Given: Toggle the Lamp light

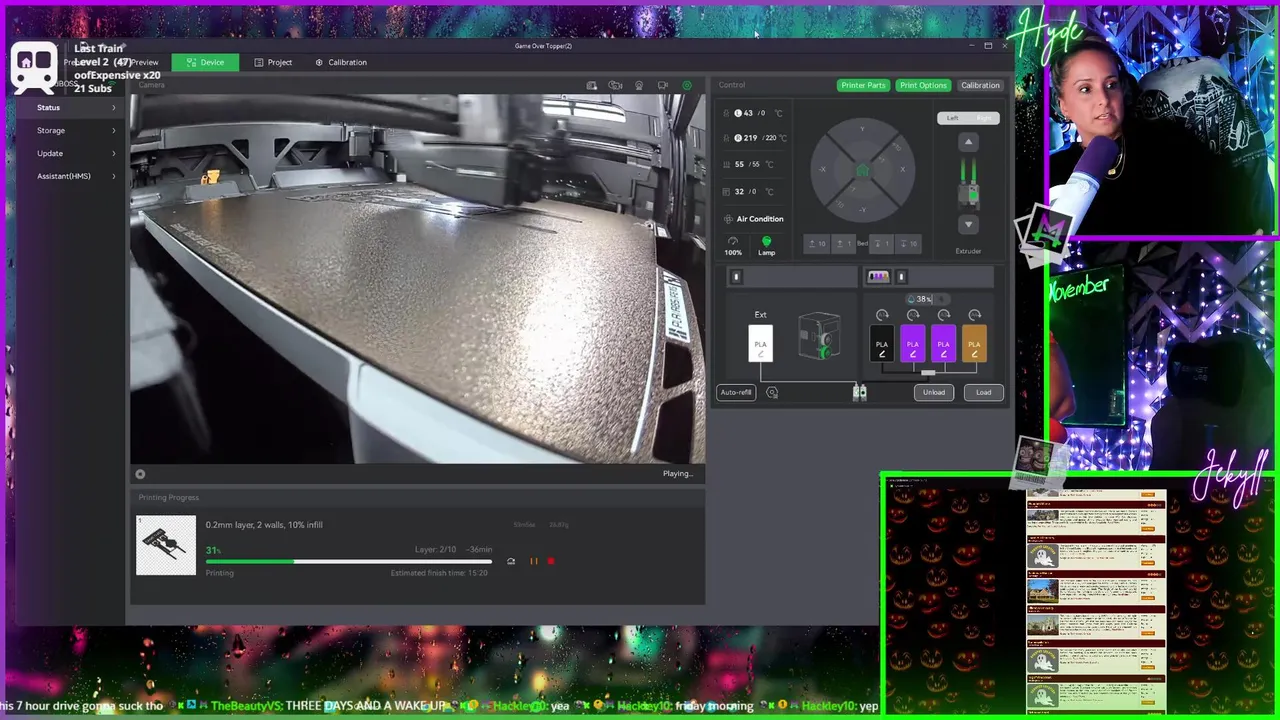Looking at the screenshot, I should click(767, 245).
